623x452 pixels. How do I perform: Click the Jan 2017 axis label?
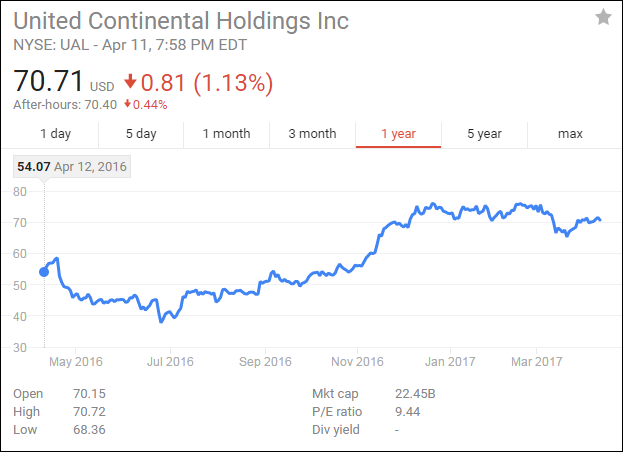pos(447,362)
